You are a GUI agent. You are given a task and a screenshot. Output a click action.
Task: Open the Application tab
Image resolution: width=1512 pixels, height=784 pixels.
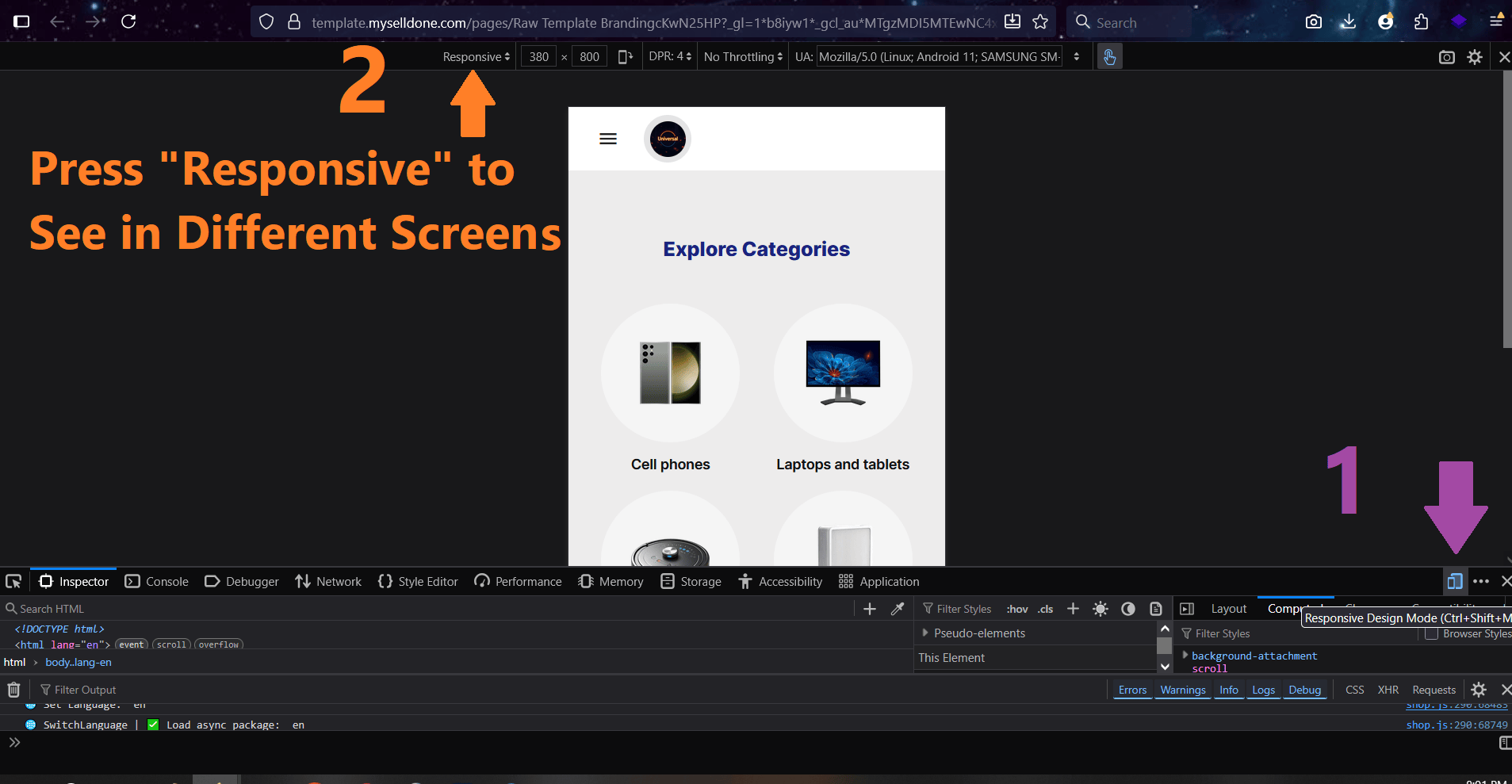pyautogui.click(x=879, y=581)
